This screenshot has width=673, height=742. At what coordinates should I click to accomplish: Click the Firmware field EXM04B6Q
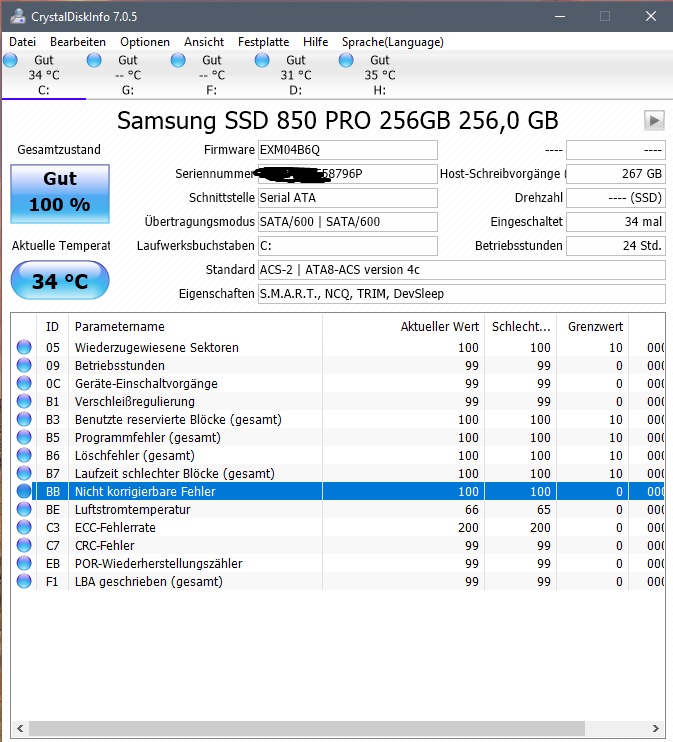click(347, 150)
